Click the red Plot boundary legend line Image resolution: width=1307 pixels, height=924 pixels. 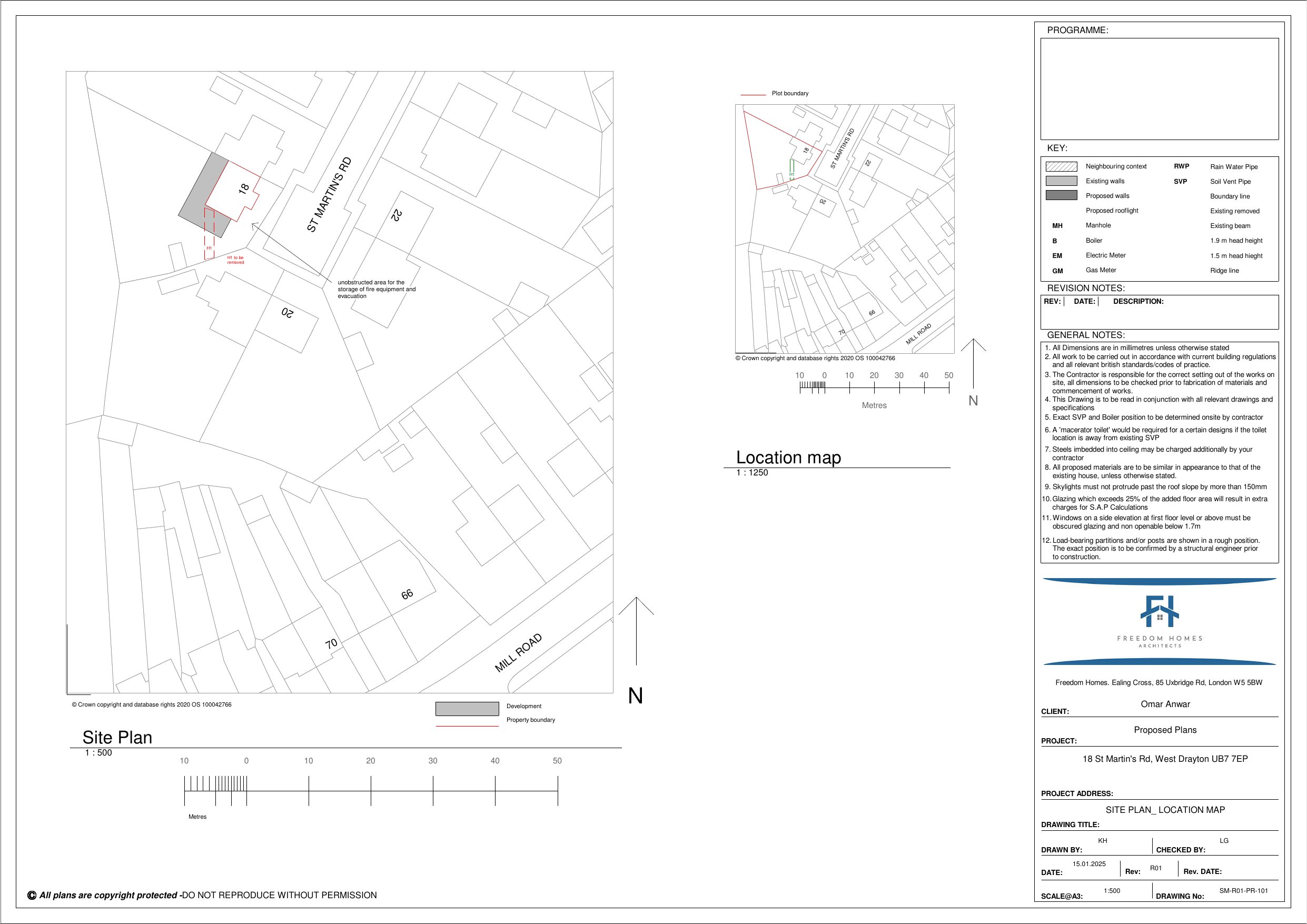(752, 95)
